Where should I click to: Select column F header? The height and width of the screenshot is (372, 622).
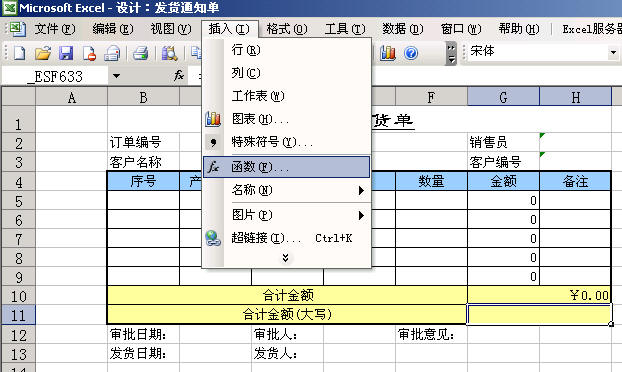coord(431,97)
